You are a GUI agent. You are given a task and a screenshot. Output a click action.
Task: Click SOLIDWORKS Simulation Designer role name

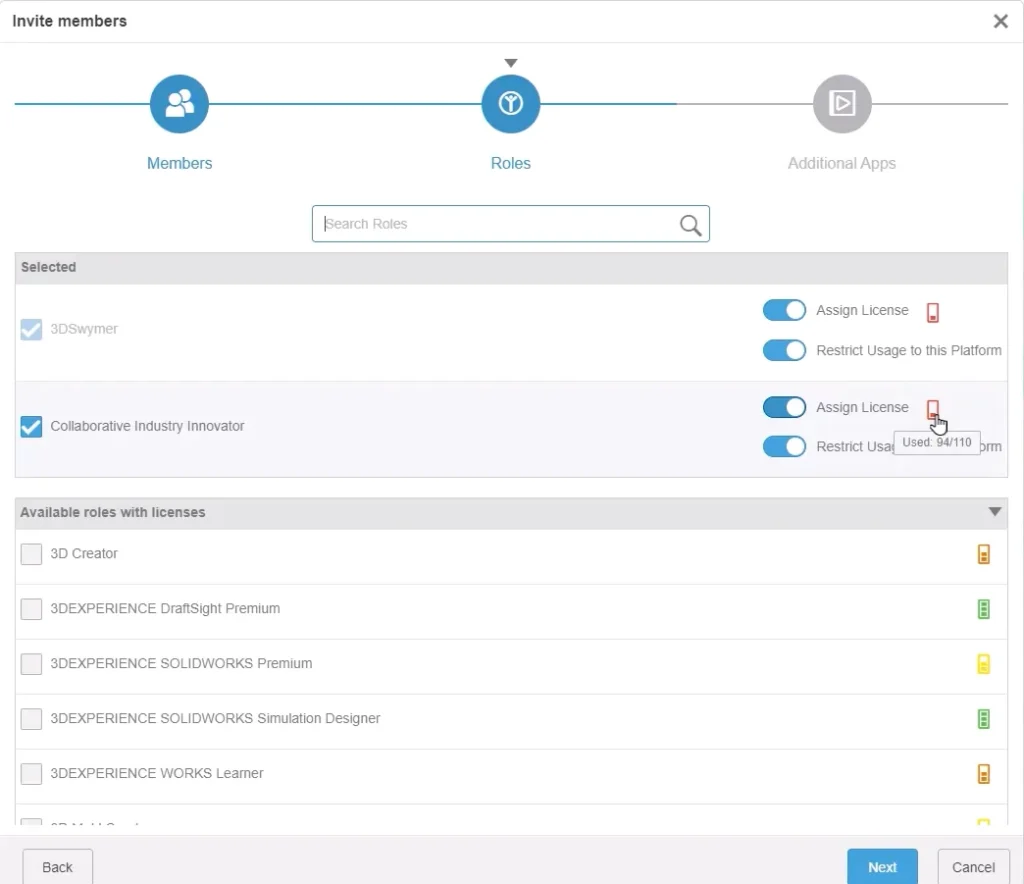coord(215,718)
